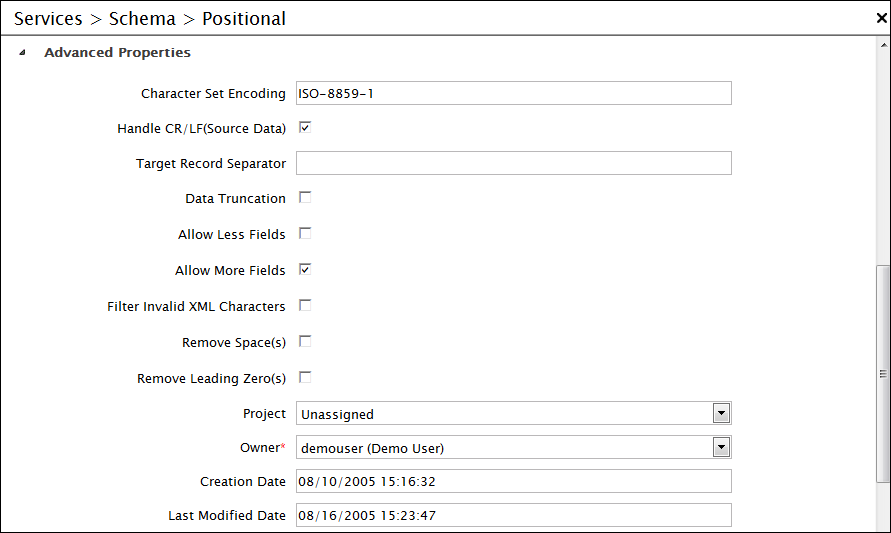This screenshot has height=533, width=891.
Task: Click the Target Record Separator field
Action: point(513,163)
